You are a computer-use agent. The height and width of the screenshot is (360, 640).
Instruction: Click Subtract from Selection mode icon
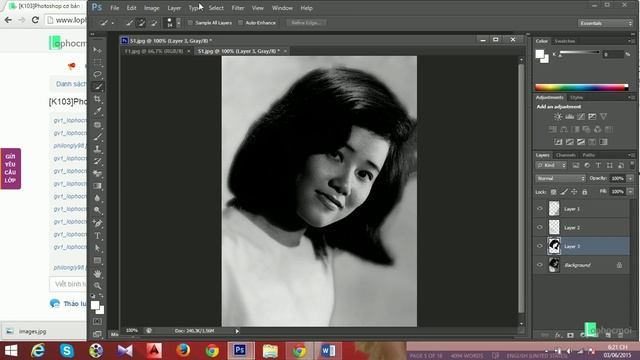153,23
